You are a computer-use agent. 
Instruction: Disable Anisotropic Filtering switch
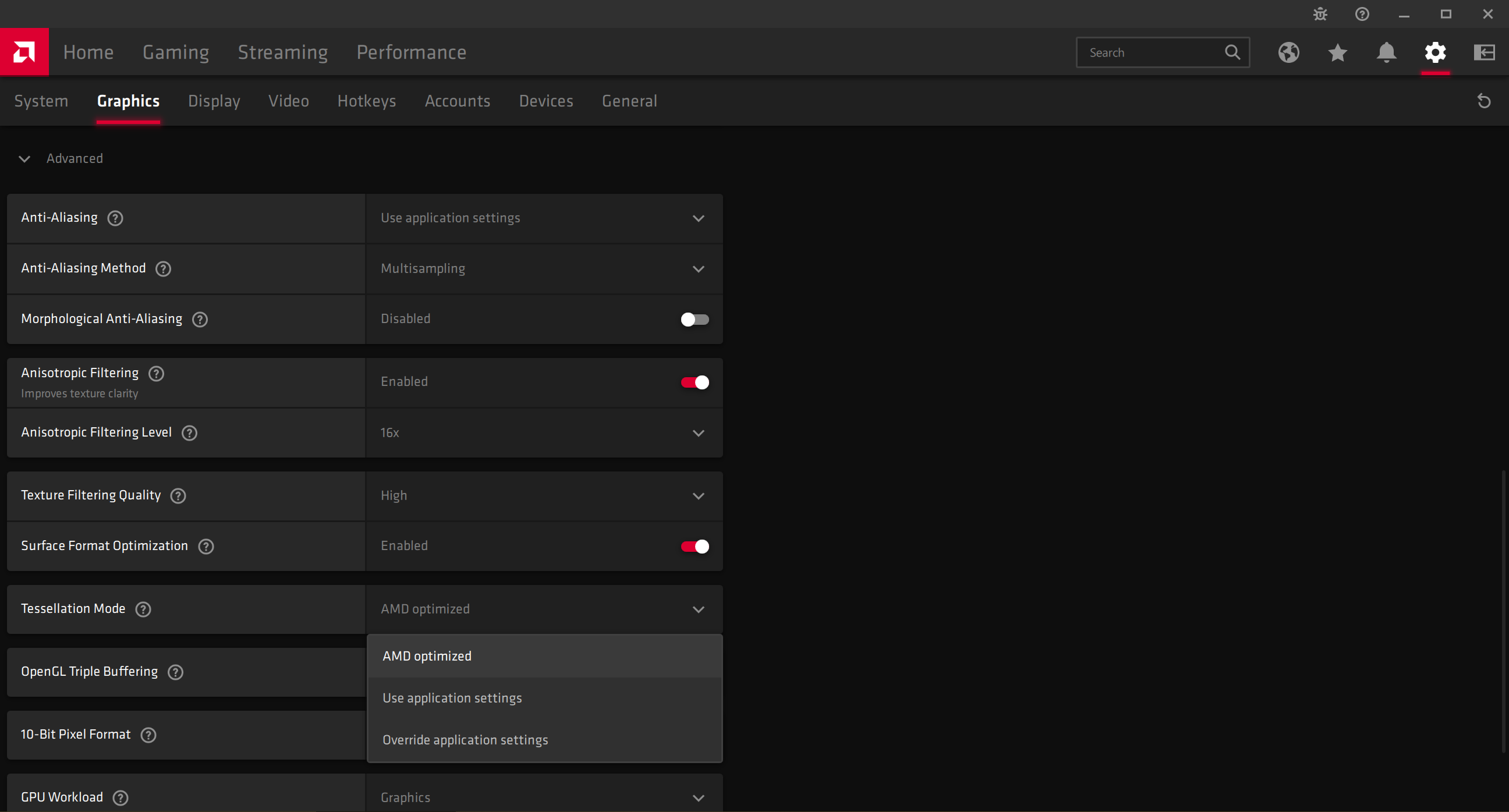(x=694, y=382)
